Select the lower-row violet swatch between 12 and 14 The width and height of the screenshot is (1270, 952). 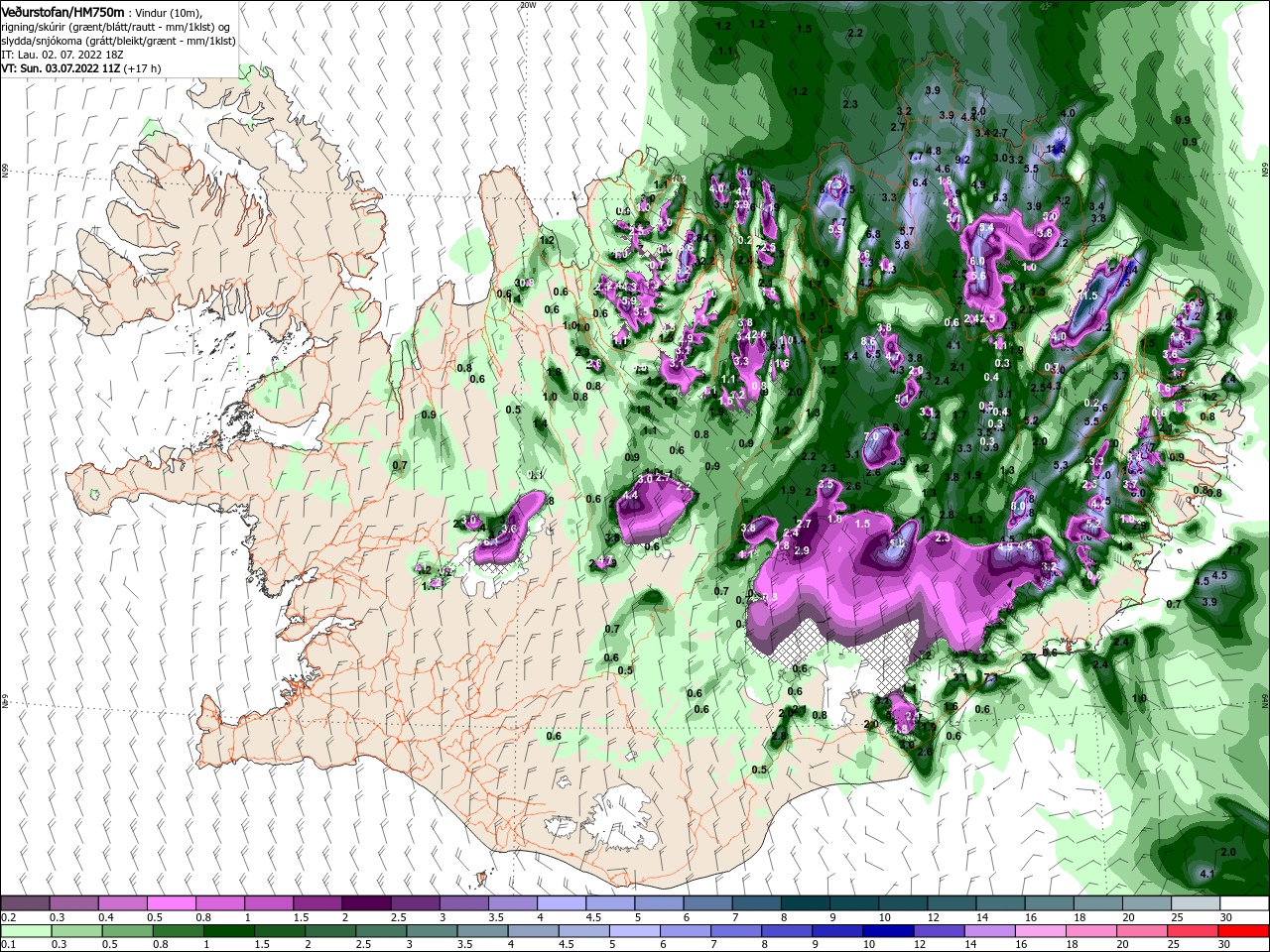pos(939,931)
